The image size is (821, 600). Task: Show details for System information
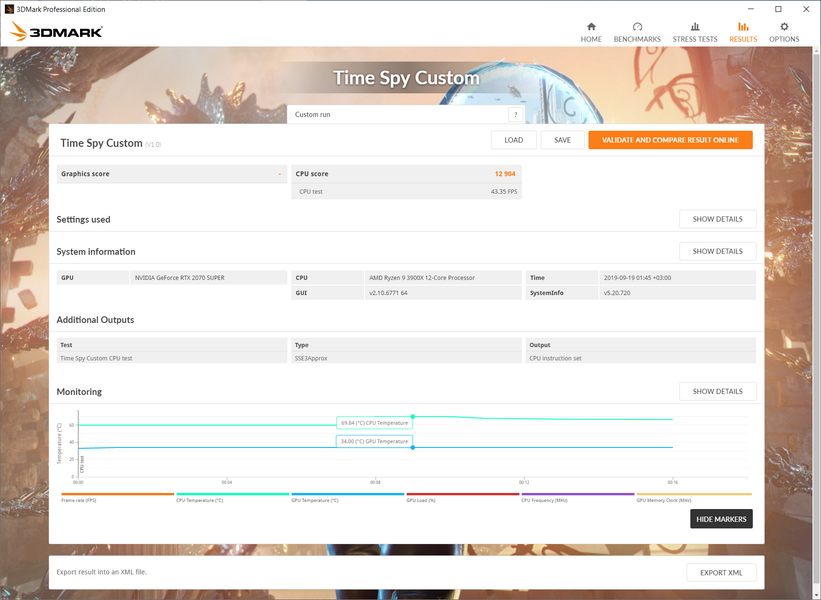717,251
